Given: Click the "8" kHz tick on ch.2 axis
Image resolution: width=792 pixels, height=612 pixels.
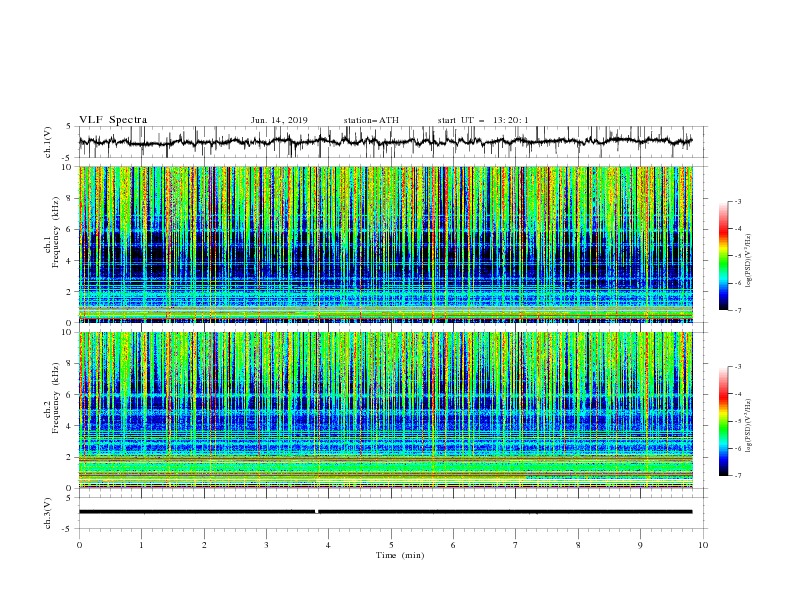Looking at the screenshot, I should [x=70, y=364].
